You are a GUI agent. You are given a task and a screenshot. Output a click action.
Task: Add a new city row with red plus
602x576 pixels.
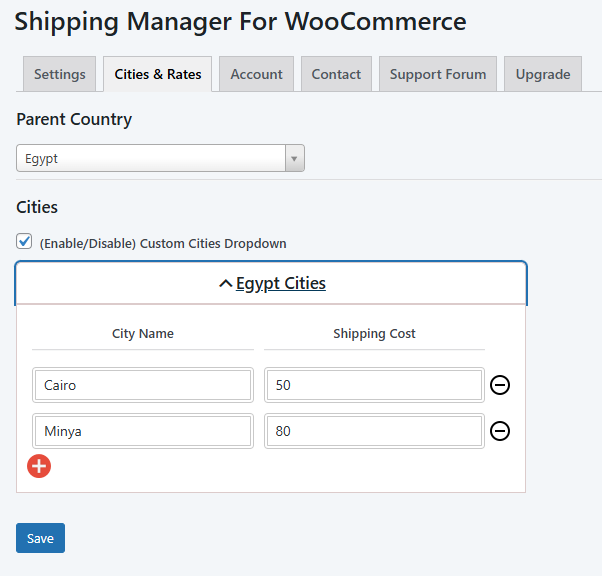click(39, 466)
